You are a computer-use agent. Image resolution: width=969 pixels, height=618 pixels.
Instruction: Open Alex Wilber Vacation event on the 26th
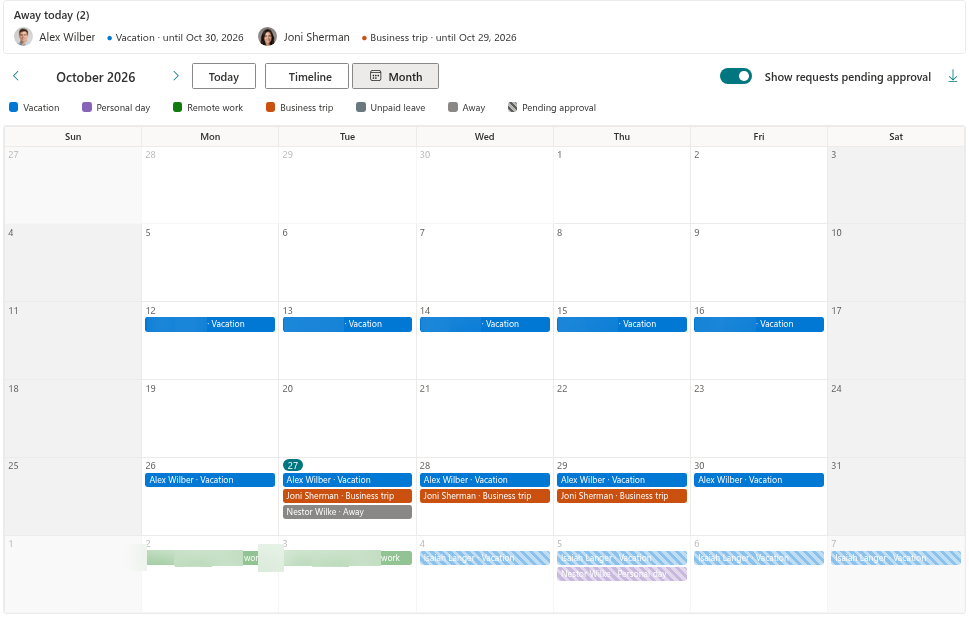pos(210,480)
